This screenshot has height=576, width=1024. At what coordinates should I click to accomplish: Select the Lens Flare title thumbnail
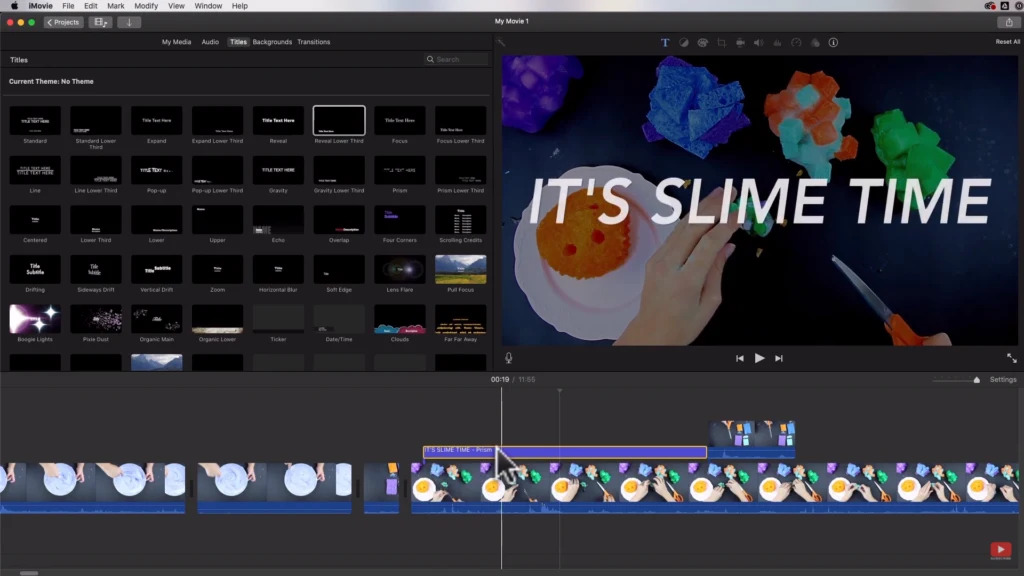(x=400, y=269)
